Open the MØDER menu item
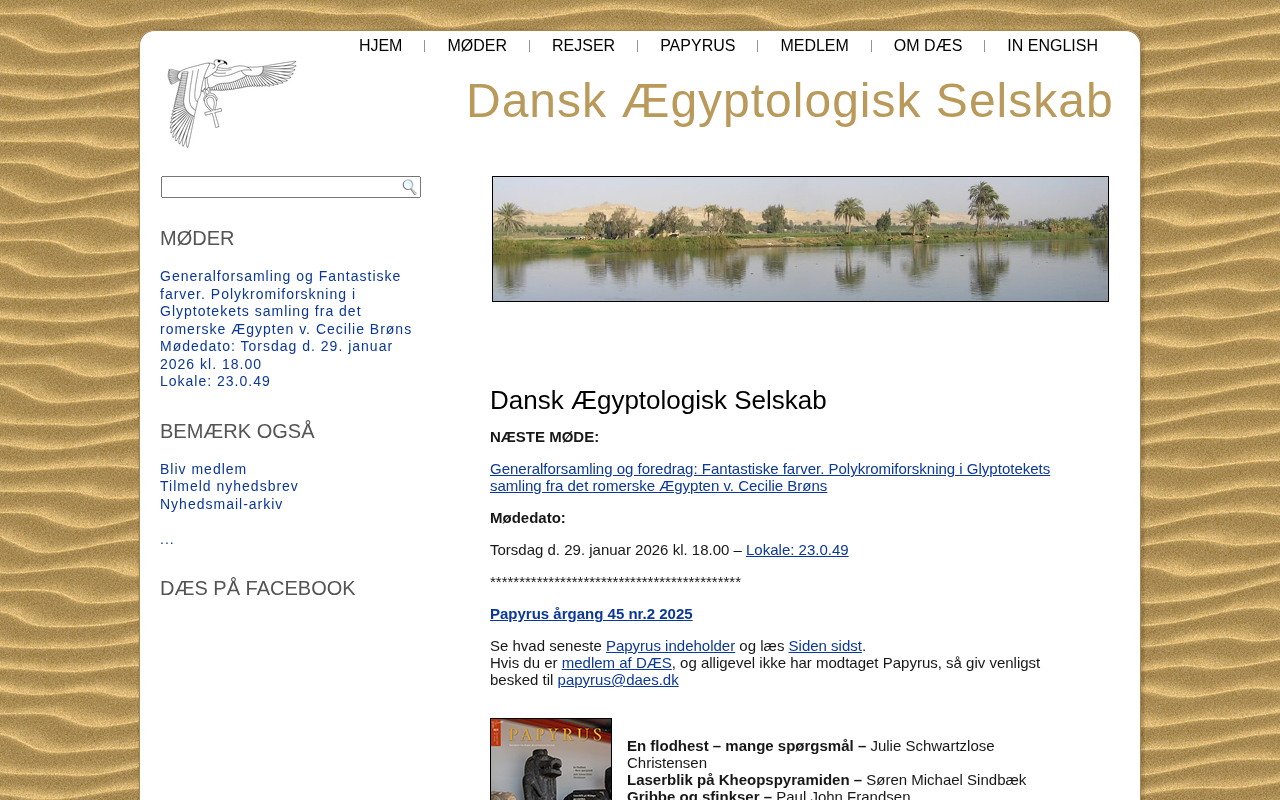 (477, 46)
